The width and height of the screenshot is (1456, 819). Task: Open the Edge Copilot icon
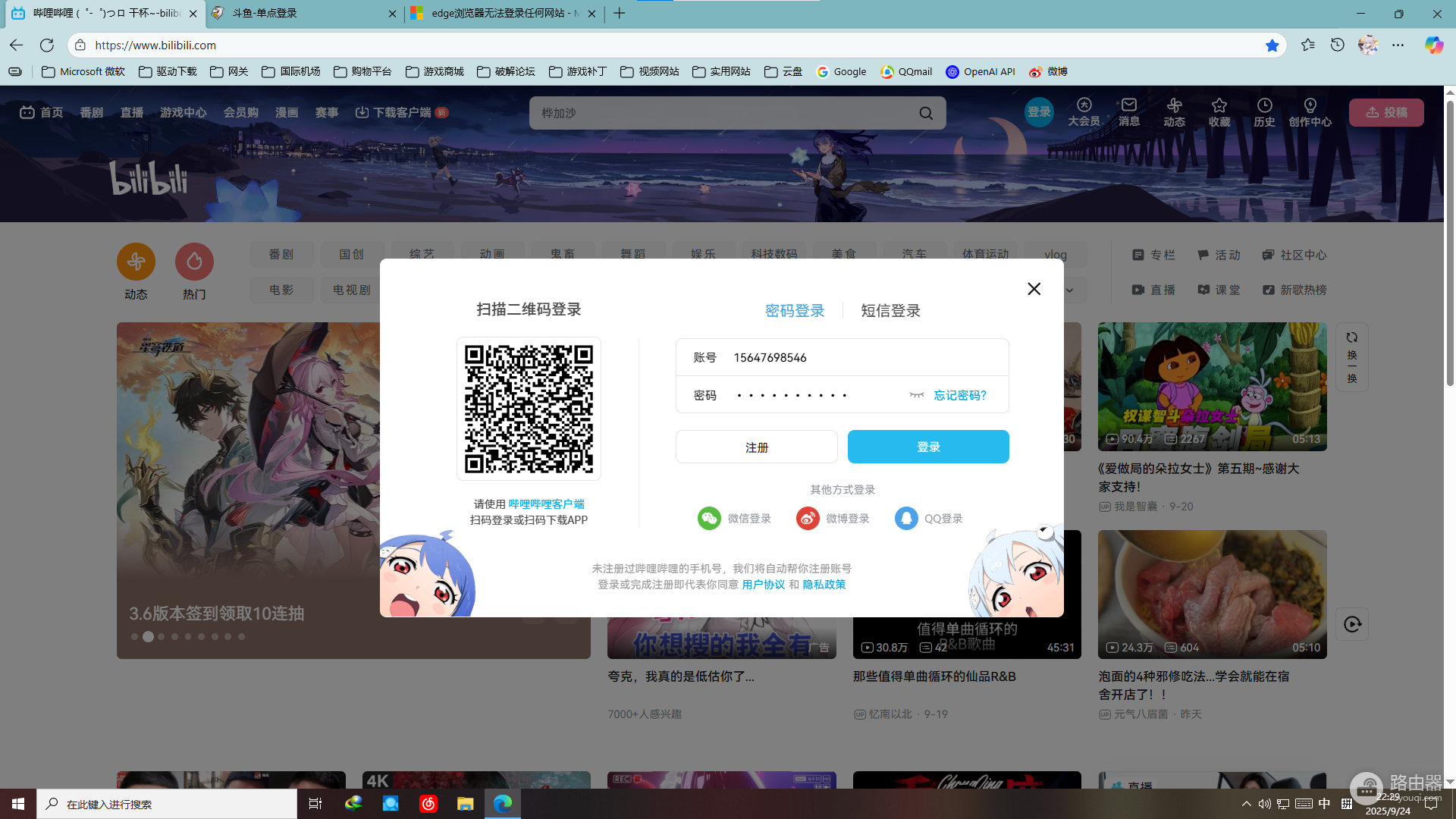tap(1433, 45)
